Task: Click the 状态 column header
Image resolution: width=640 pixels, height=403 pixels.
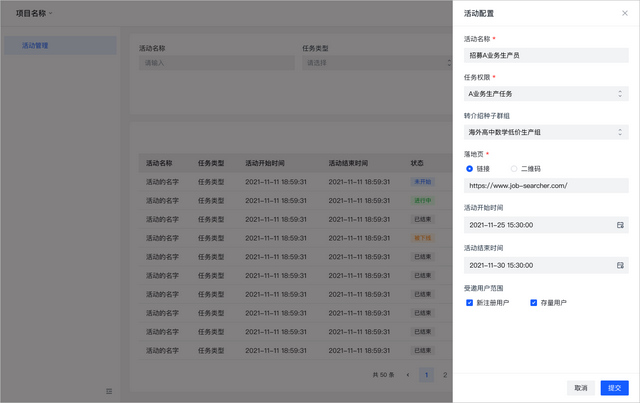Action: pos(417,163)
